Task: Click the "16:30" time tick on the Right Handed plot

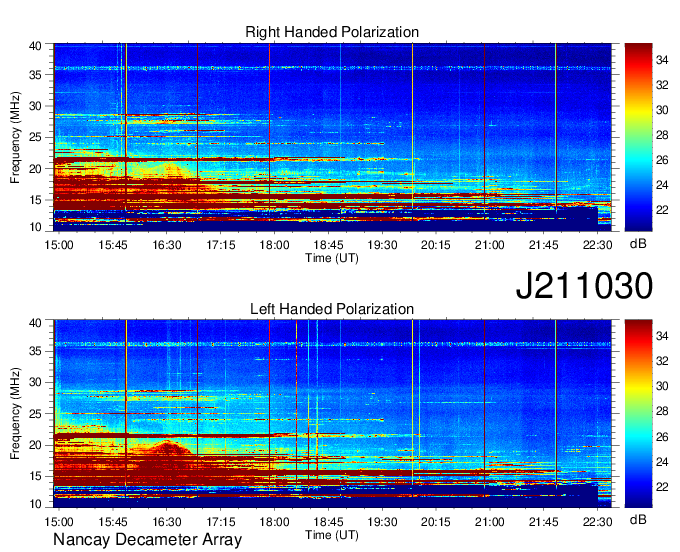Action: 167,245
